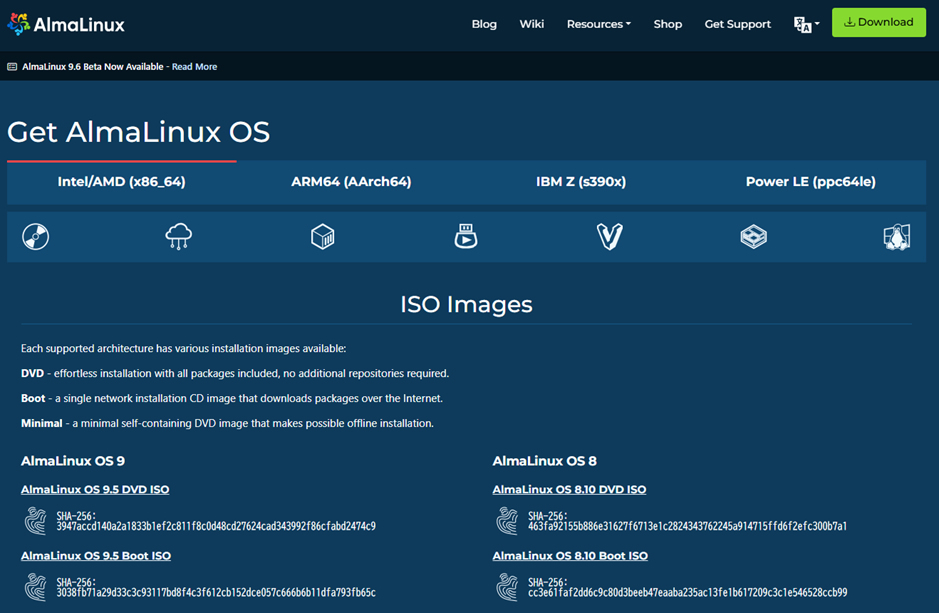This screenshot has height=613, width=939.
Task: Select the WSL penguin icon
Action: point(896,237)
